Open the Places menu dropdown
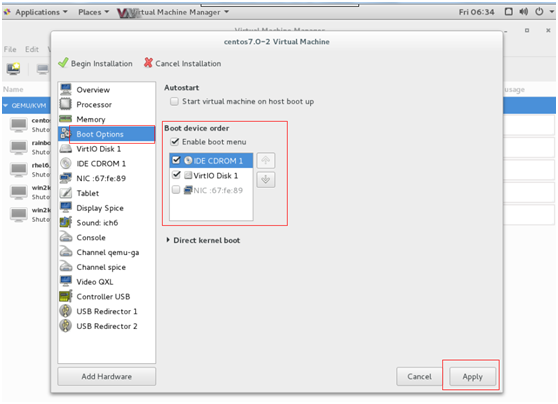 coord(93,12)
